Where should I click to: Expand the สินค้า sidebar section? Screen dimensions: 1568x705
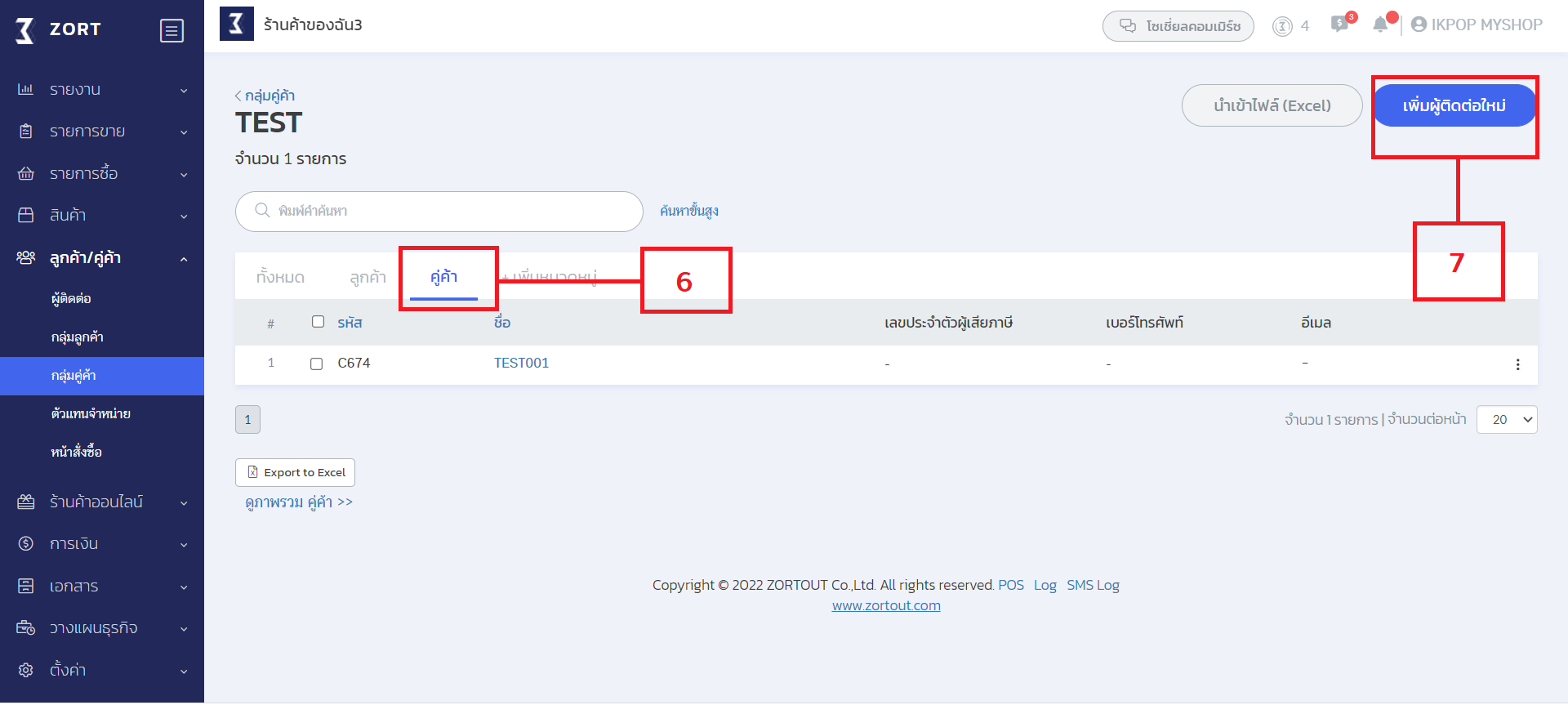click(x=184, y=216)
